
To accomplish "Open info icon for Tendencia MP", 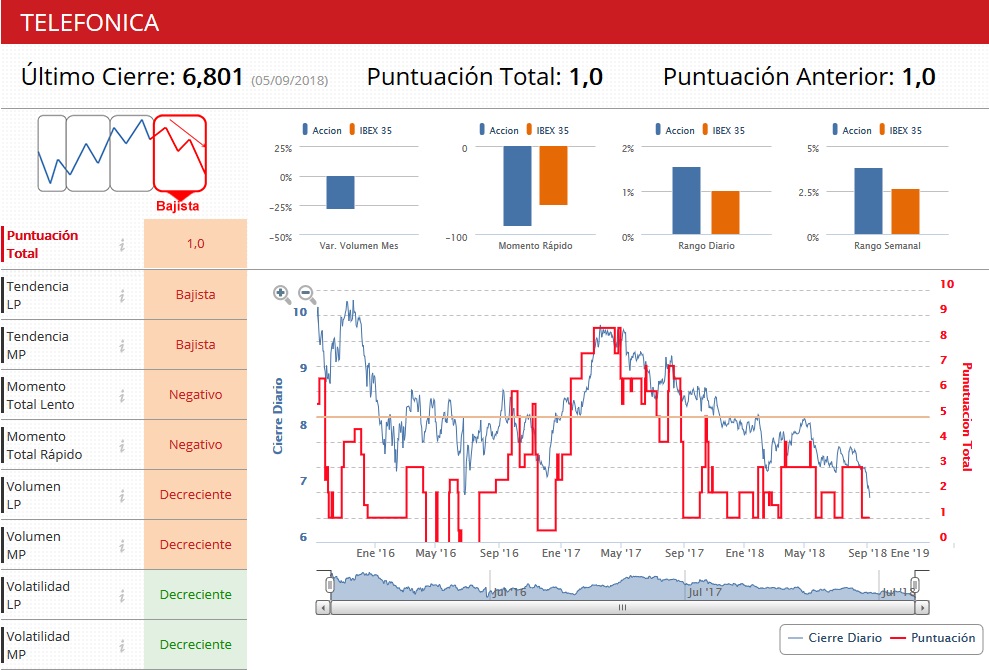I will 122,346.
